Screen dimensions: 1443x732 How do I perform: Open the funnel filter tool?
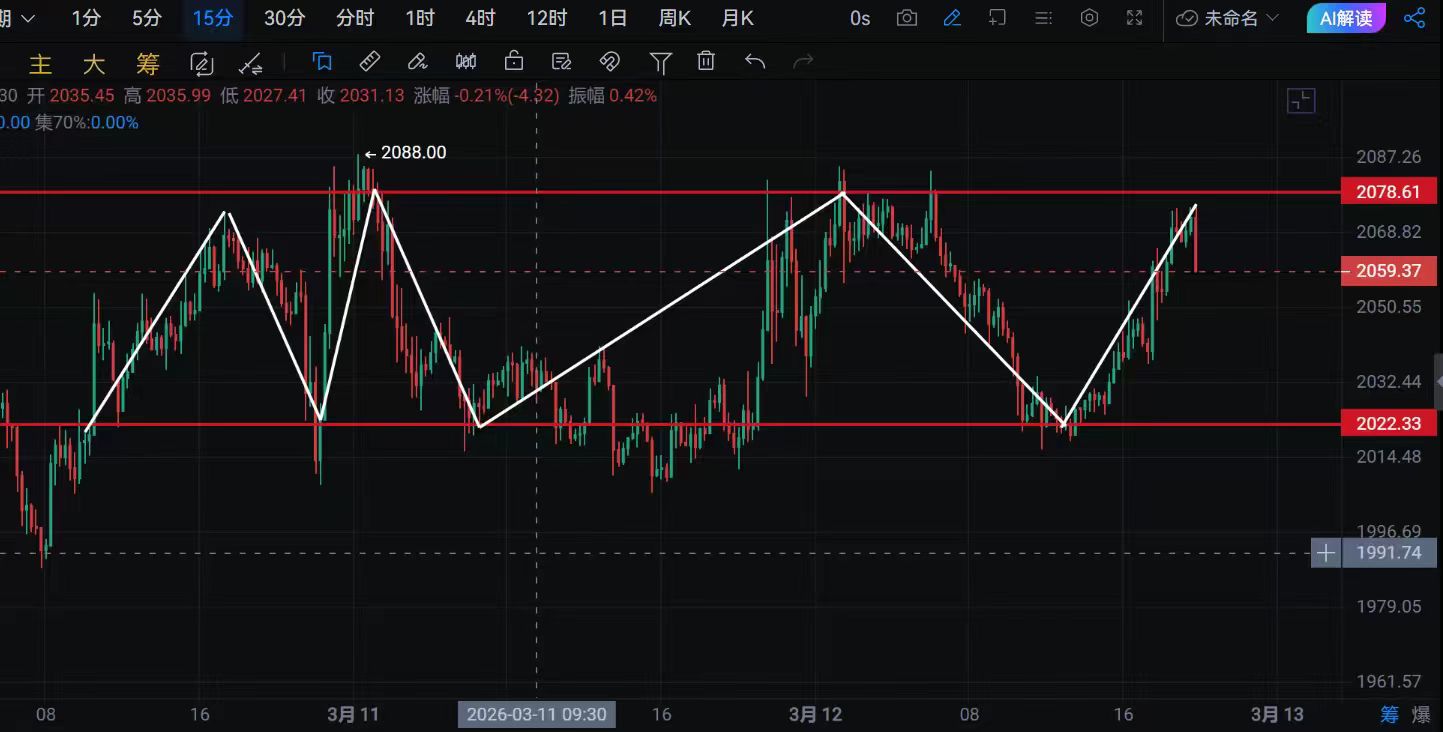(x=660, y=62)
